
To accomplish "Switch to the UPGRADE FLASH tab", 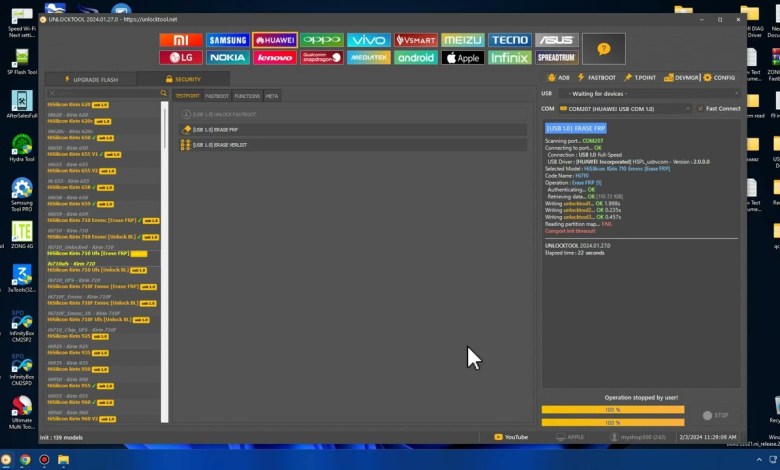I will [x=91, y=79].
